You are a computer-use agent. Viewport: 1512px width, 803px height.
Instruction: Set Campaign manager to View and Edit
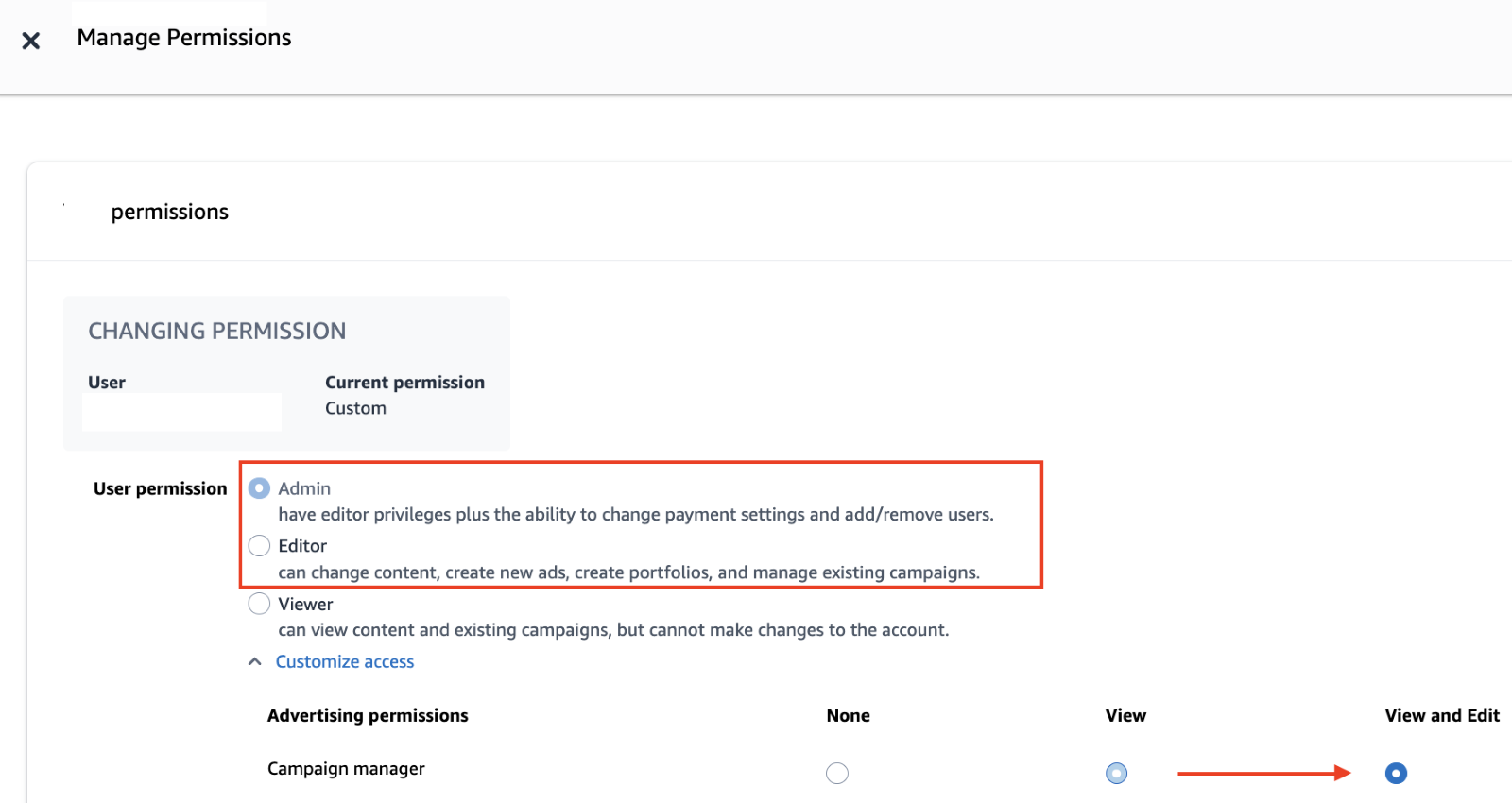[x=1396, y=774]
